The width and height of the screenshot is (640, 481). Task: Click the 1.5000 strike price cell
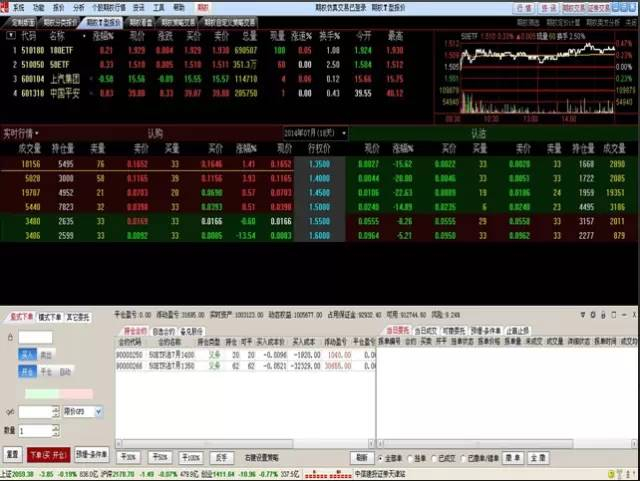click(x=319, y=207)
